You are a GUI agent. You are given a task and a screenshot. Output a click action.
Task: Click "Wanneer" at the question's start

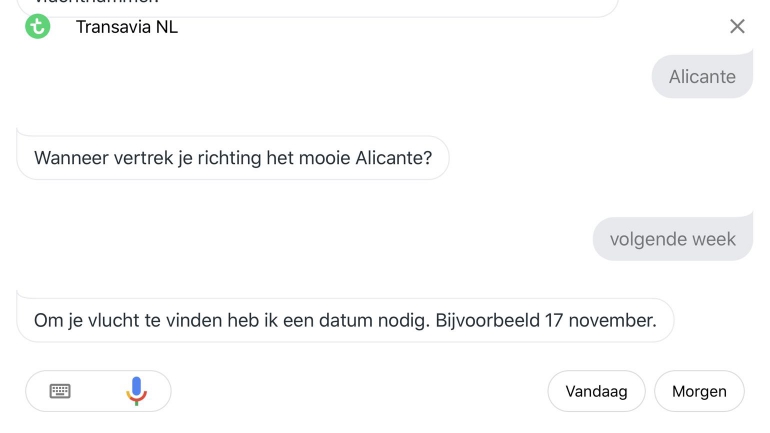(x=68, y=158)
